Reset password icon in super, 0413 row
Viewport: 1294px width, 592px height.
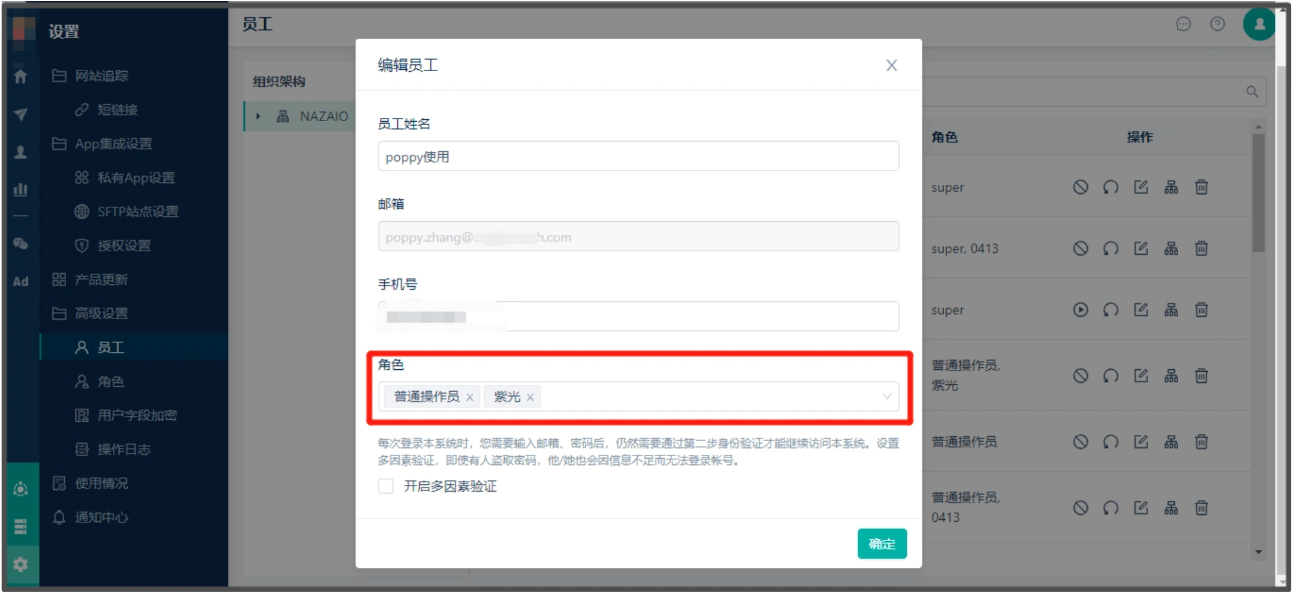click(x=1110, y=249)
